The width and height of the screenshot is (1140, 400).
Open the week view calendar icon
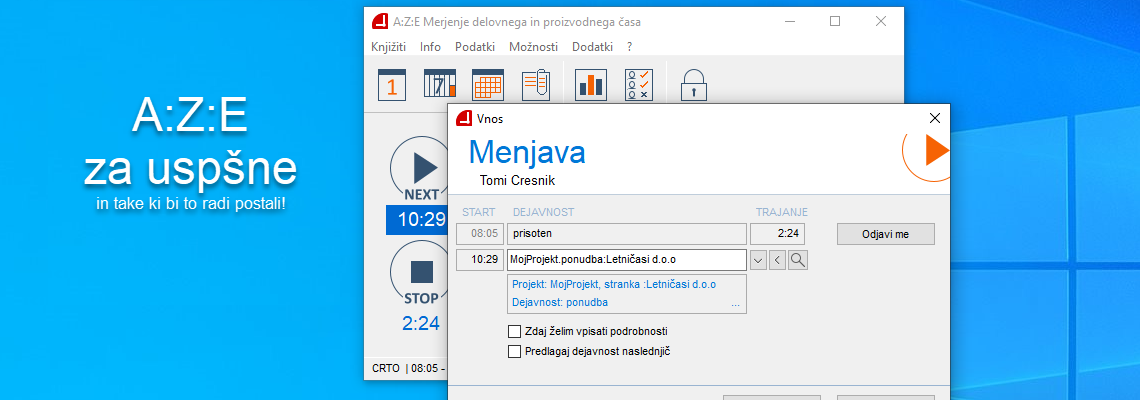(x=440, y=84)
